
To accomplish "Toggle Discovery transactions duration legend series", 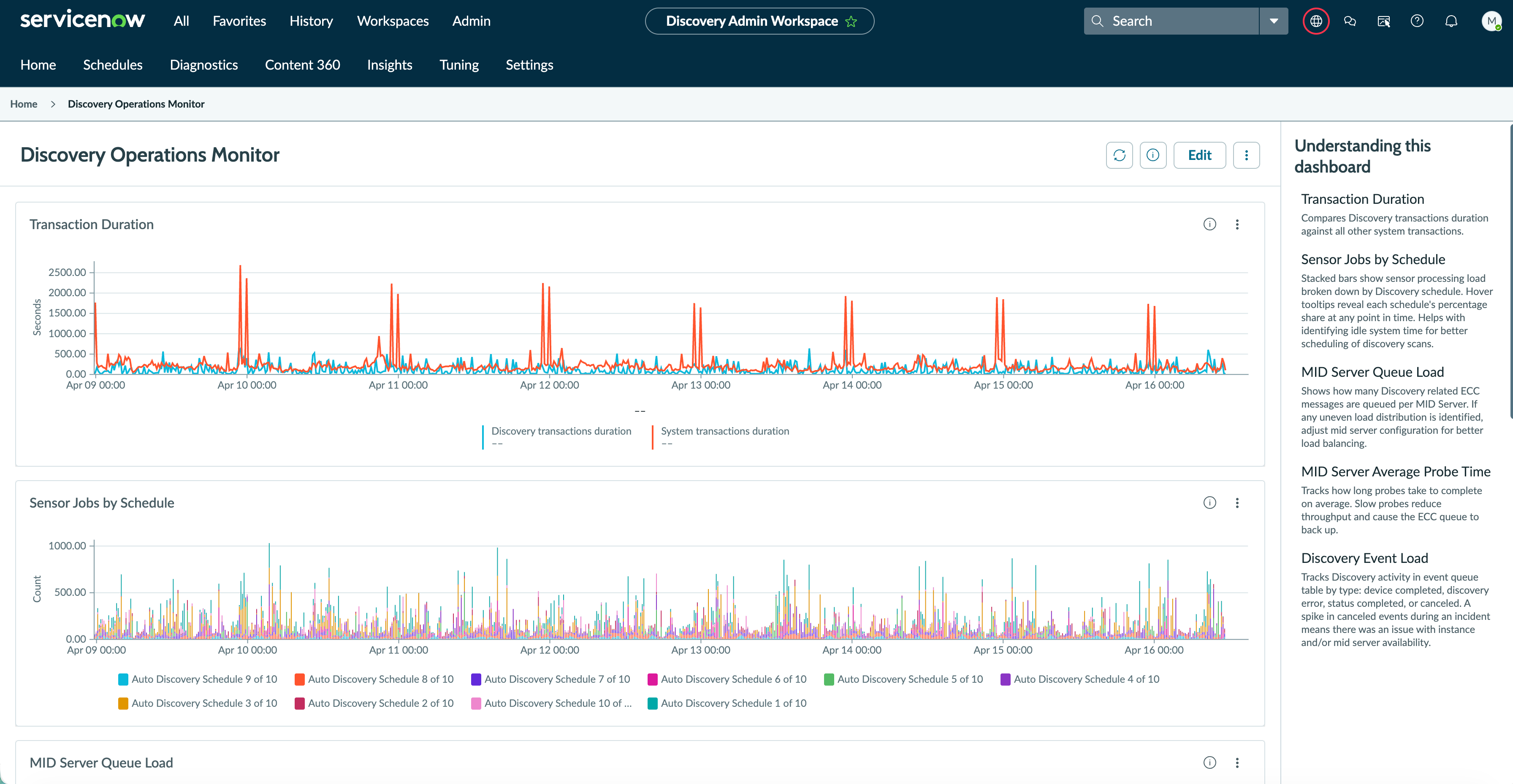I will click(561, 431).
